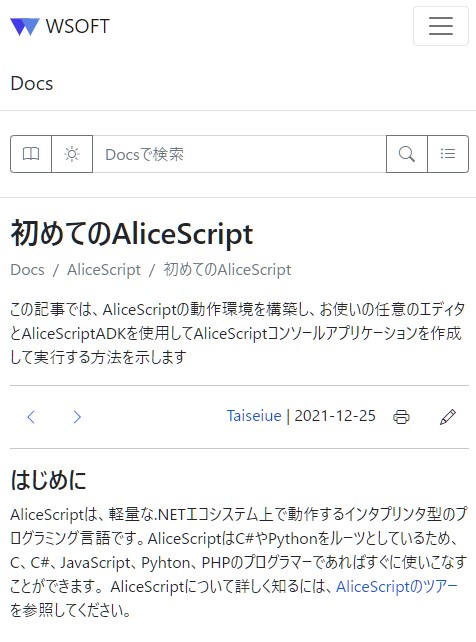Click the 初めてのAliceScript page title
The image size is (476, 642).
pos(132,234)
